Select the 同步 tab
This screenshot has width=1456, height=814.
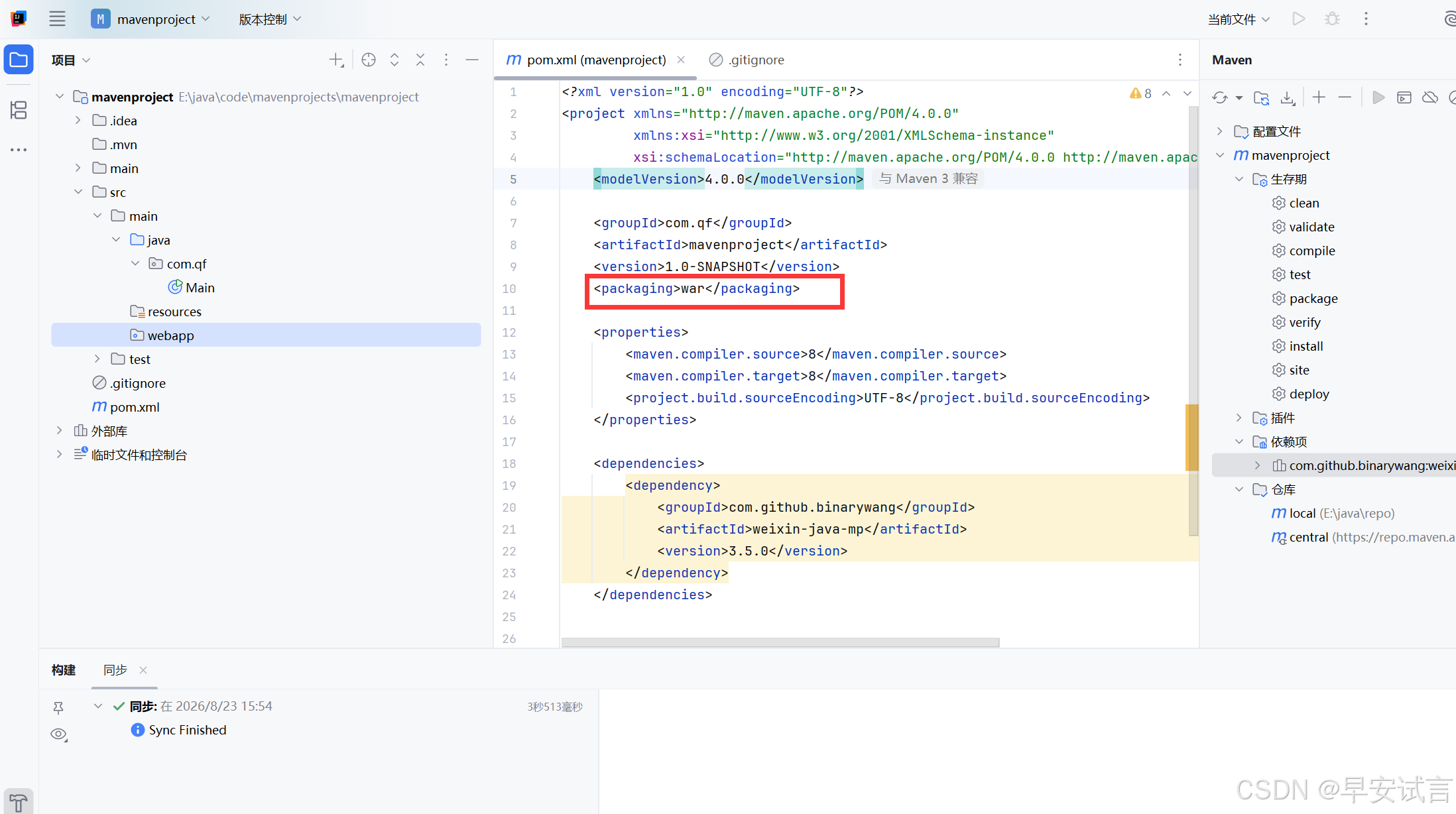click(115, 670)
